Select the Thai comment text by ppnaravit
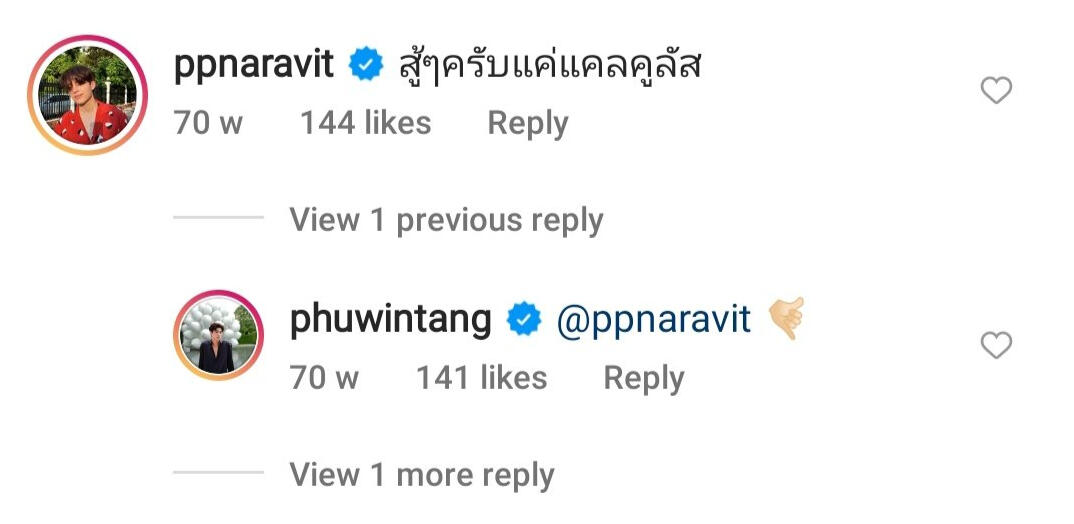 (550, 64)
